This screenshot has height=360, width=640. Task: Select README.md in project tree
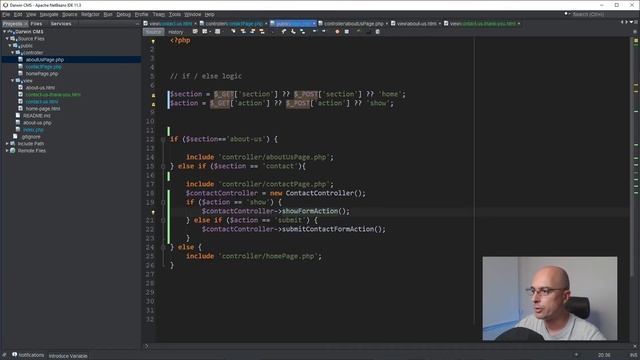point(37,116)
